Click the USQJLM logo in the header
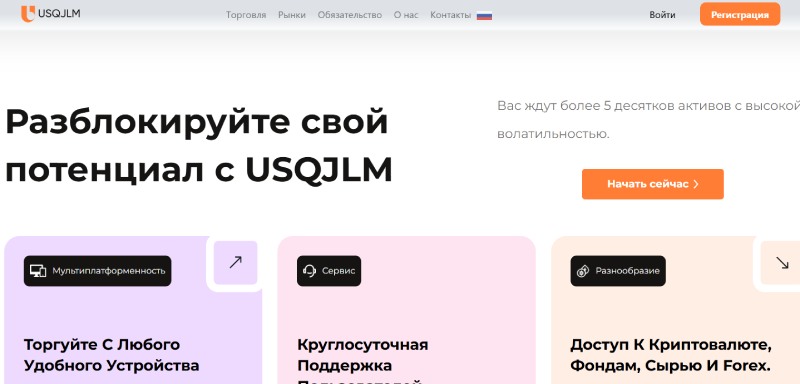The width and height of the screenshot is (800, 384). [51, 14]
